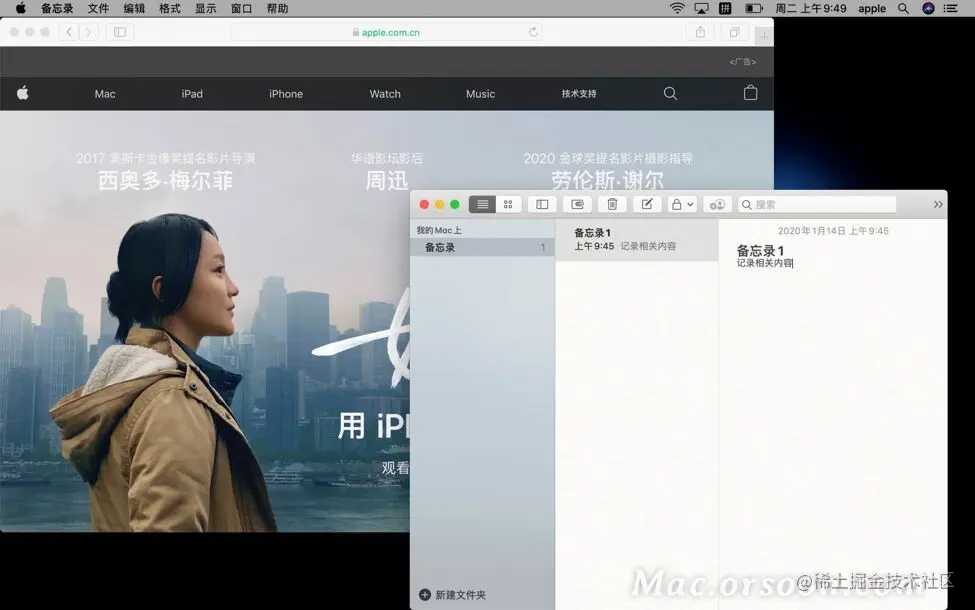The image size is (975, 610).
Task: Go forward in Safari
Action: (x=88, y=32)
